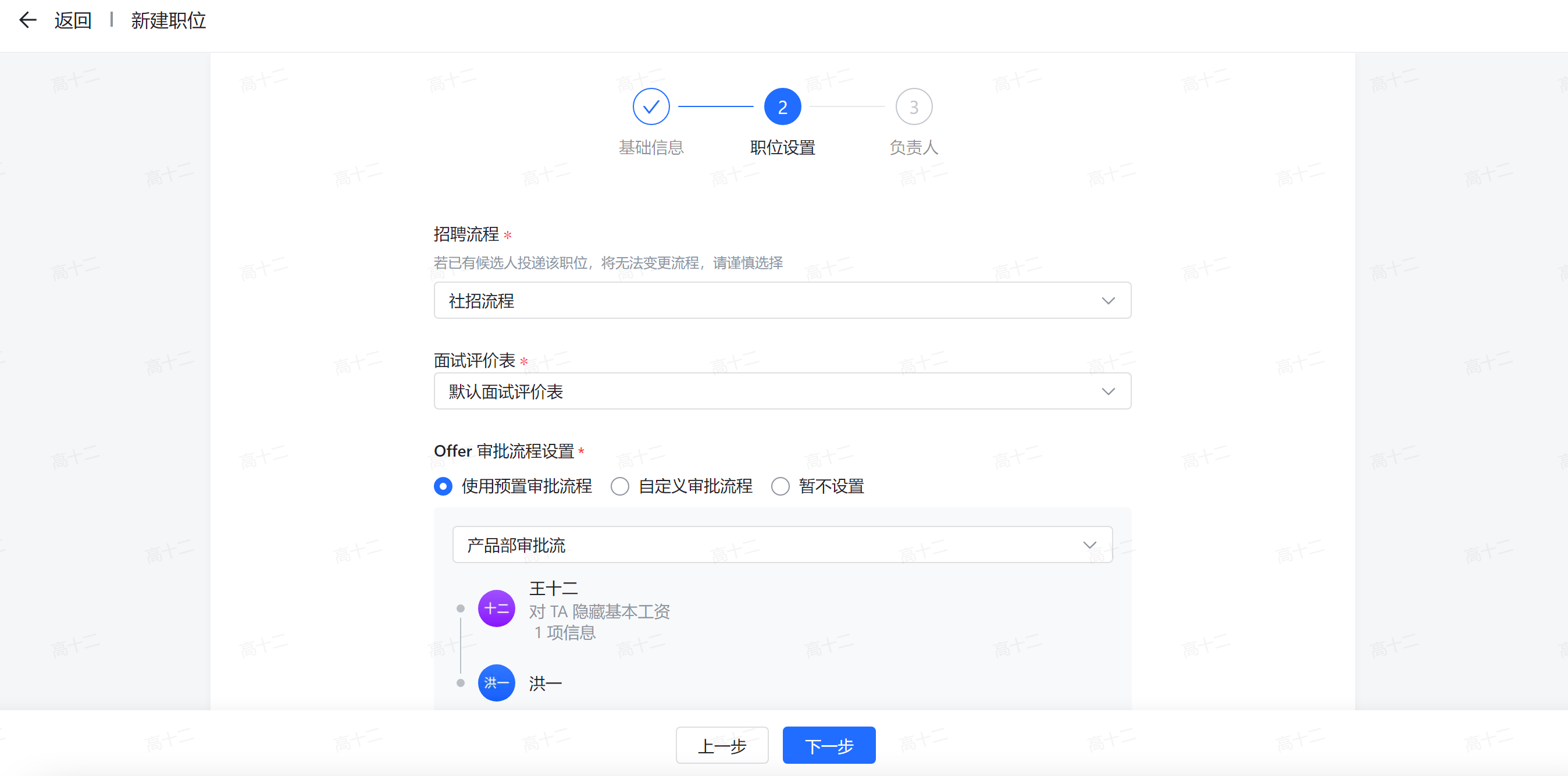Click the 面试评价表 field label

pos(475,361)
